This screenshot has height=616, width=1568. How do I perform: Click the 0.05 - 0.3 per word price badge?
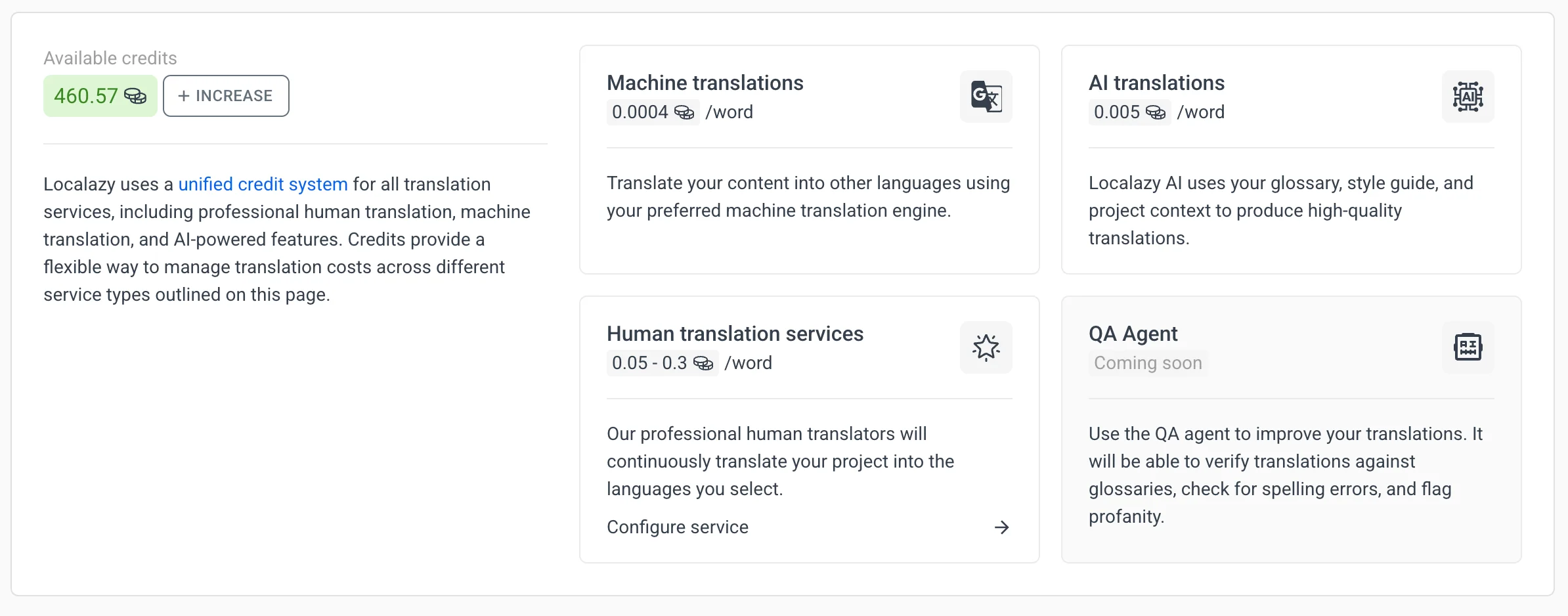(x=662, y=363)
